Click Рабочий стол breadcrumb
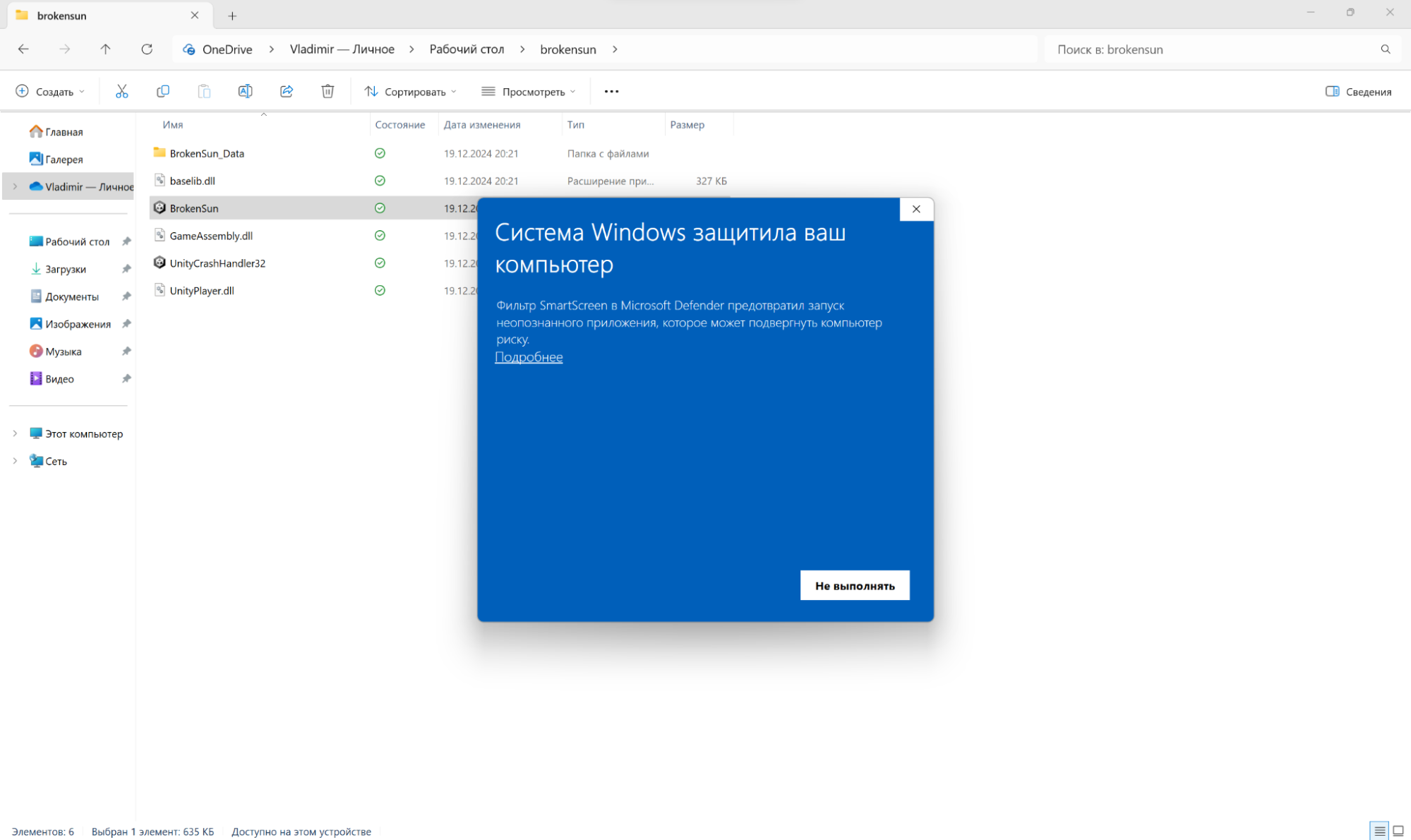Image resolution: width=1411 pixels, height=840 pixels. tap(467, 49)
